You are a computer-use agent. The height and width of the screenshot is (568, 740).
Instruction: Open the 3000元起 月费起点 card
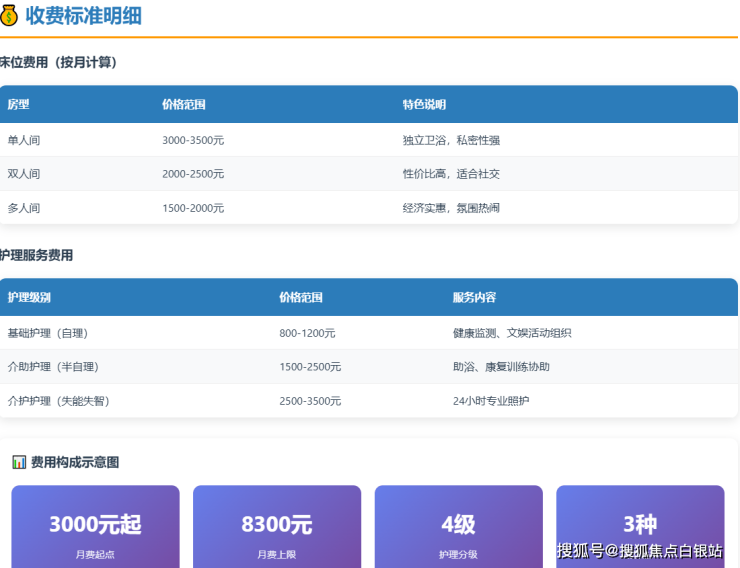click(95, 527)
